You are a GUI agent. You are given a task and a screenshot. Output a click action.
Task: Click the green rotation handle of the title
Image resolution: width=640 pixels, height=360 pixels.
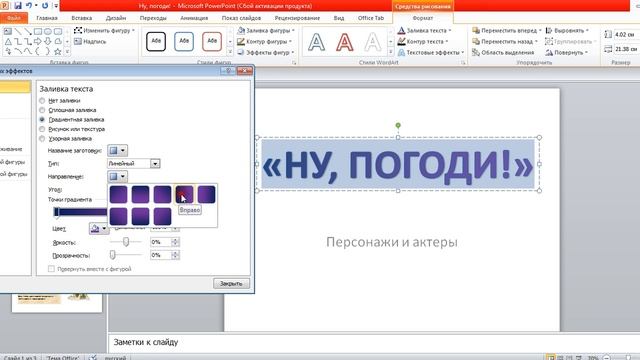point(398,125)
